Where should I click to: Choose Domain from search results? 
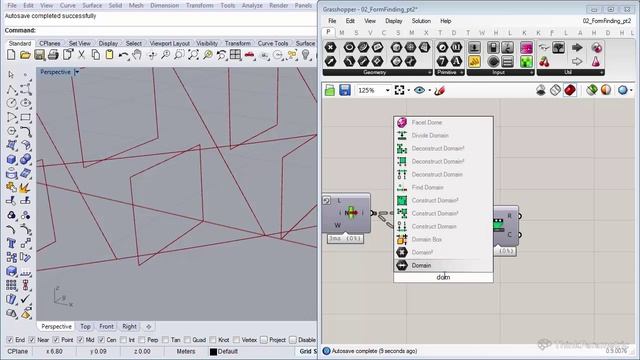coord(444,265)
